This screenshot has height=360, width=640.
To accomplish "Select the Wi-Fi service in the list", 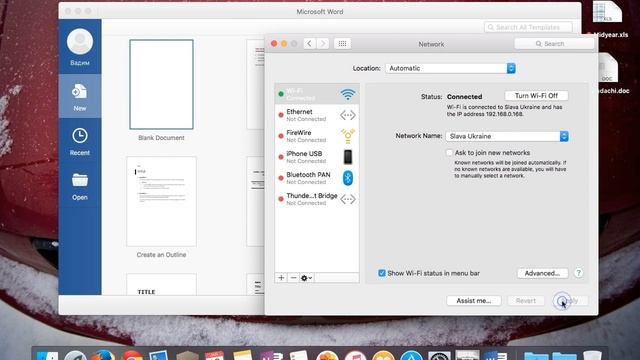I will (317, 94).
